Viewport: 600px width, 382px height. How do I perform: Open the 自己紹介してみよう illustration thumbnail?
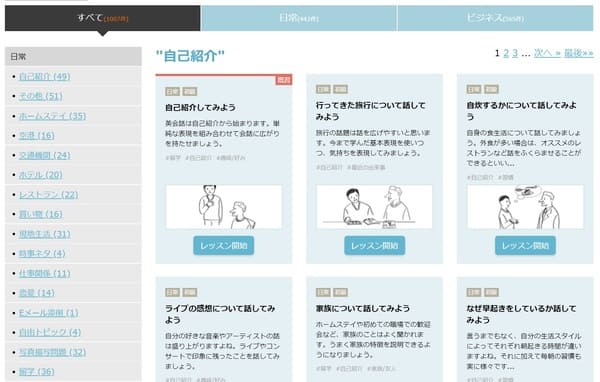224,207
